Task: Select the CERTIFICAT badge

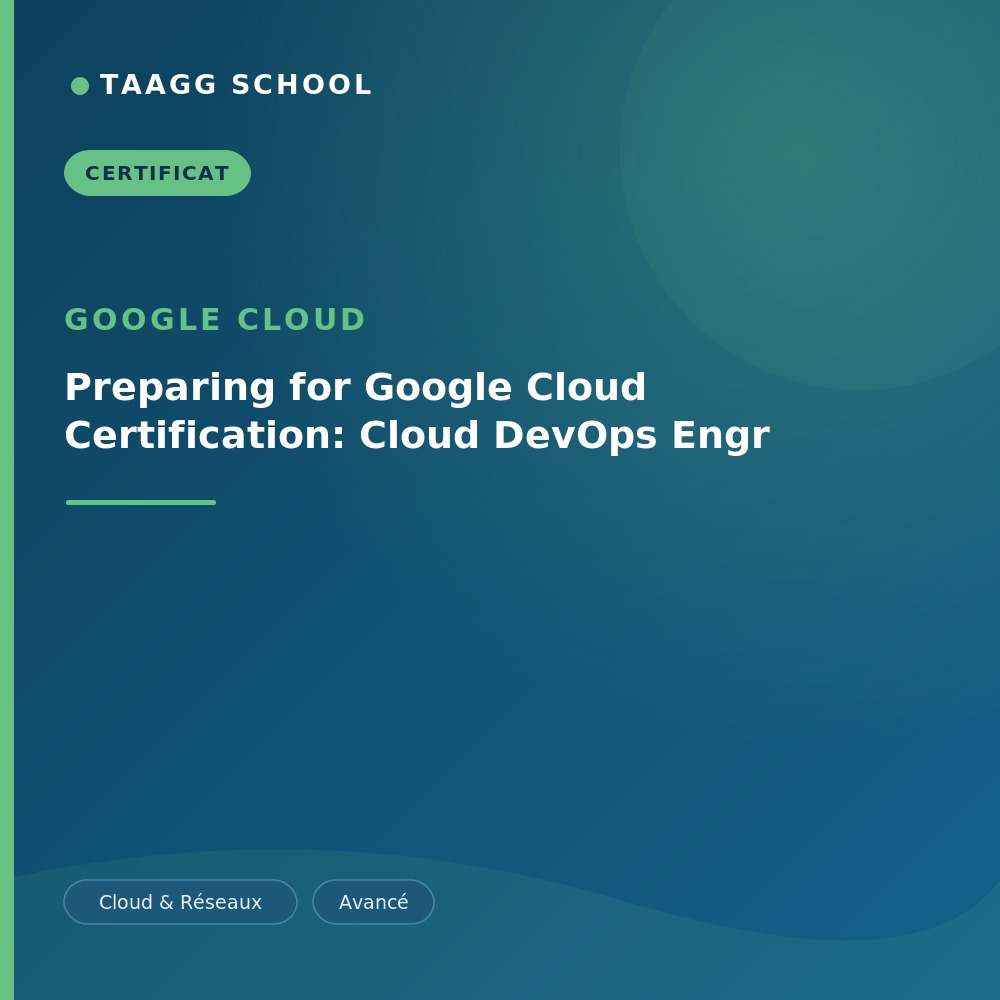Action: [158, 173]
